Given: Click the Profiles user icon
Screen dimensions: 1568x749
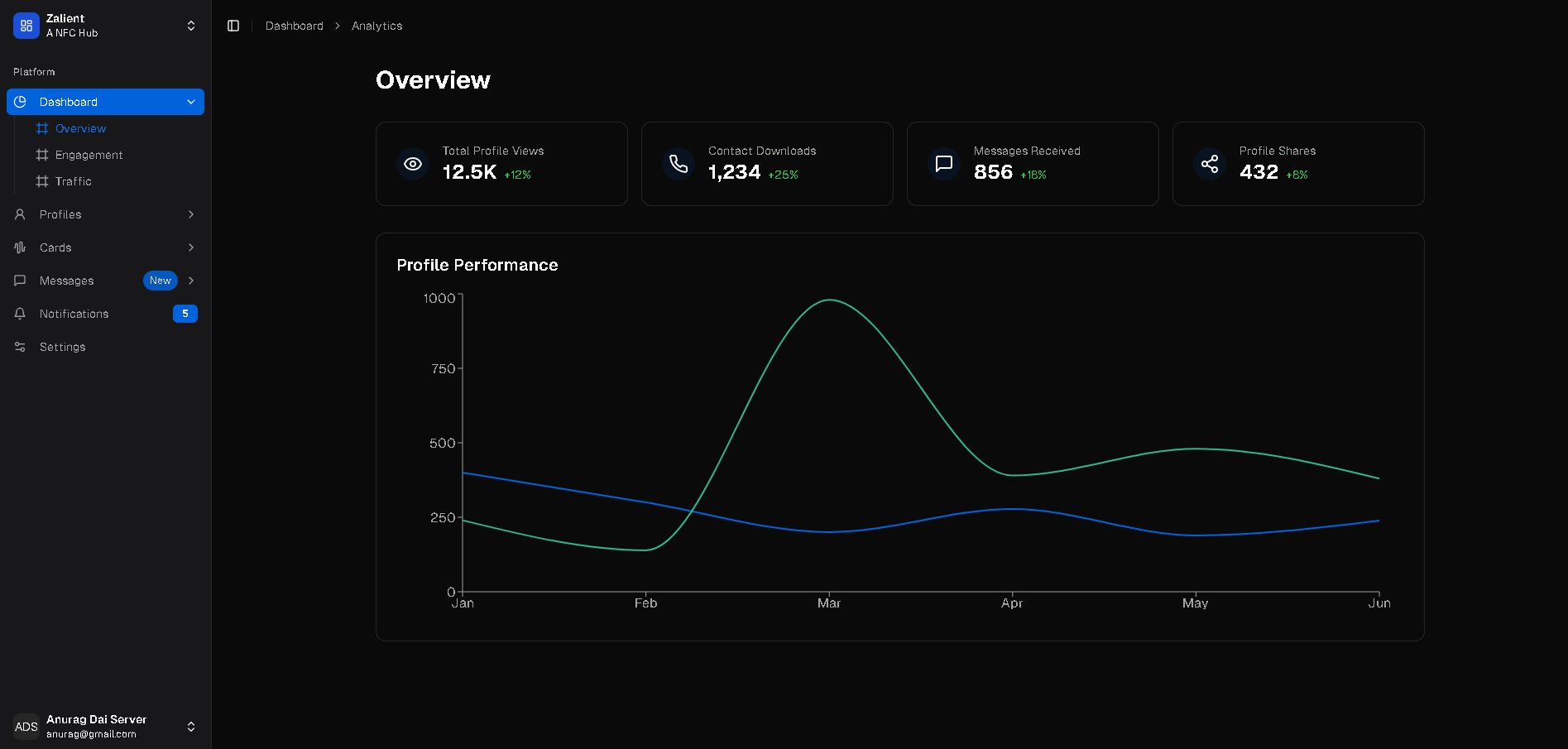Looking at the screenshot, I should click(20, 214).
